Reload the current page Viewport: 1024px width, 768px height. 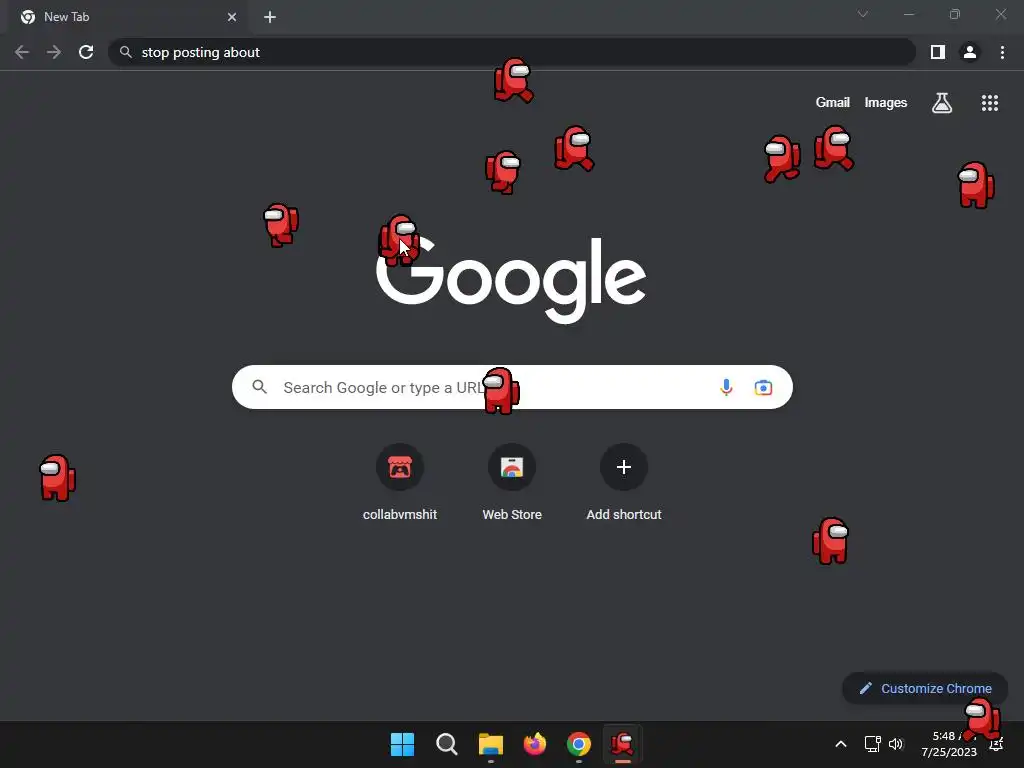click(x=86, y=52)
